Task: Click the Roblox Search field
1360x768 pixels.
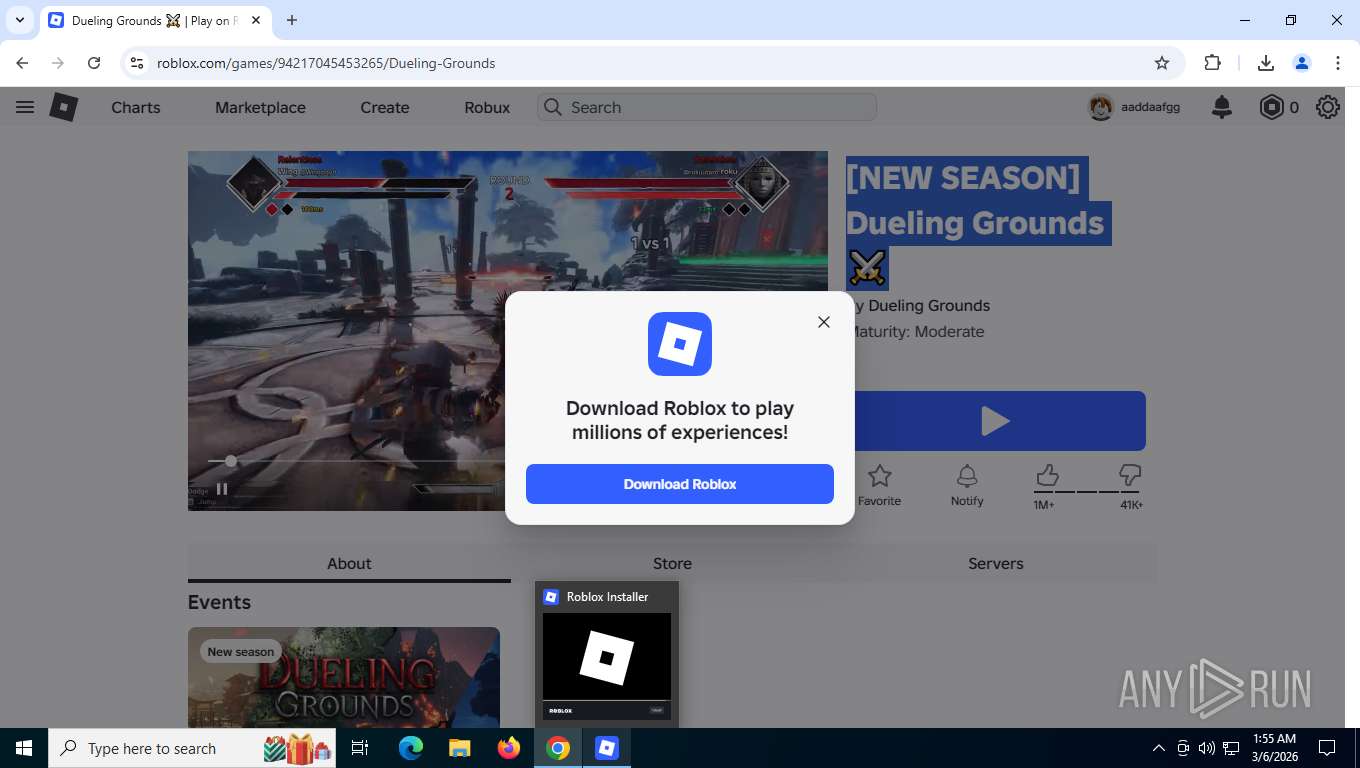Action: point(707,107)
